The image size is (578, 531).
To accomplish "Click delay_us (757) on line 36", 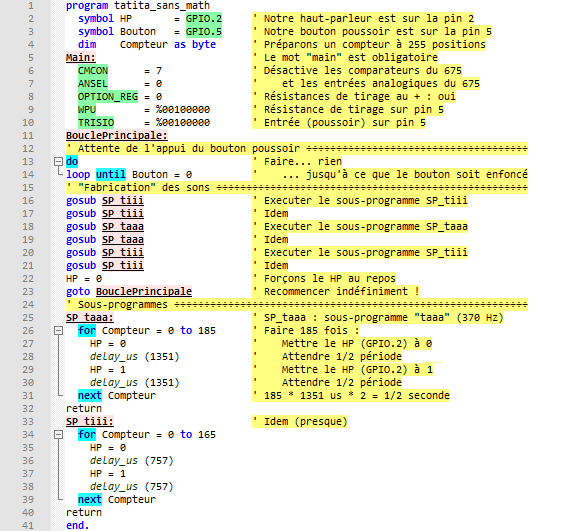I will 132,461.
